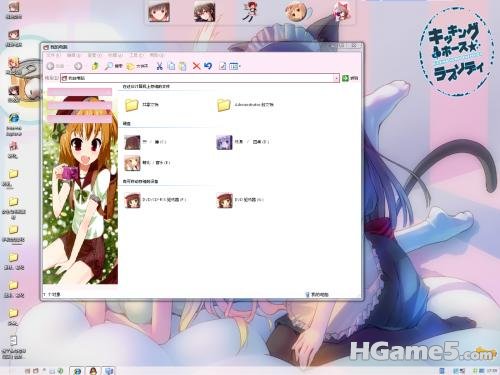Screen dimensions: 500x375
Task: Open the Tools menu
Action: [136, 55]
